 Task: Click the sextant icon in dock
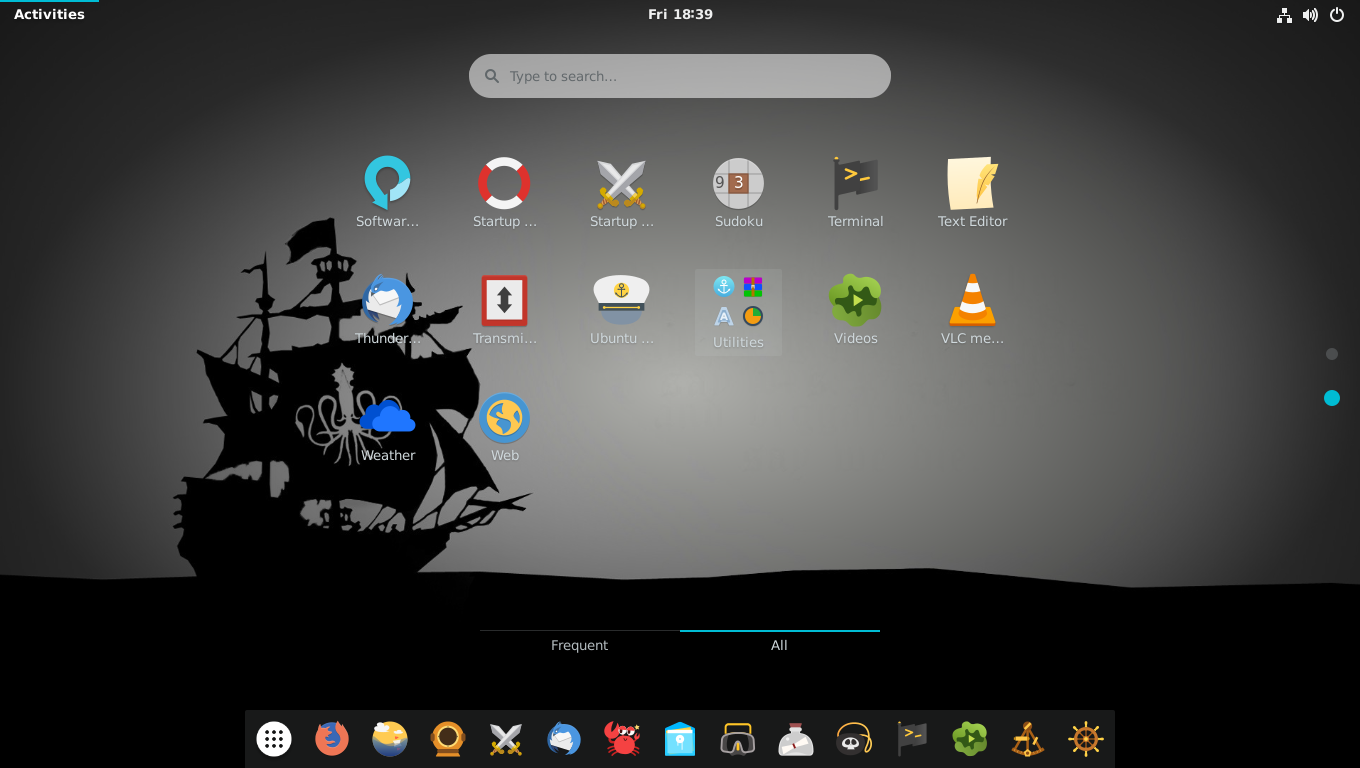(x=1028, y=739)
